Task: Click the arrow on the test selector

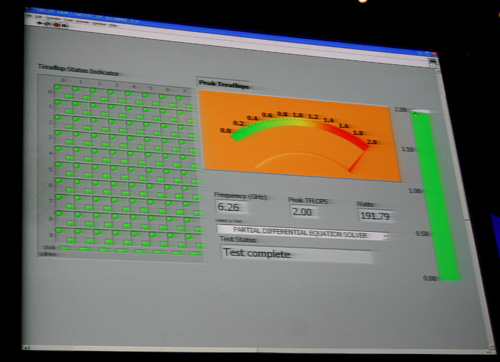Action: coord(385,236)
